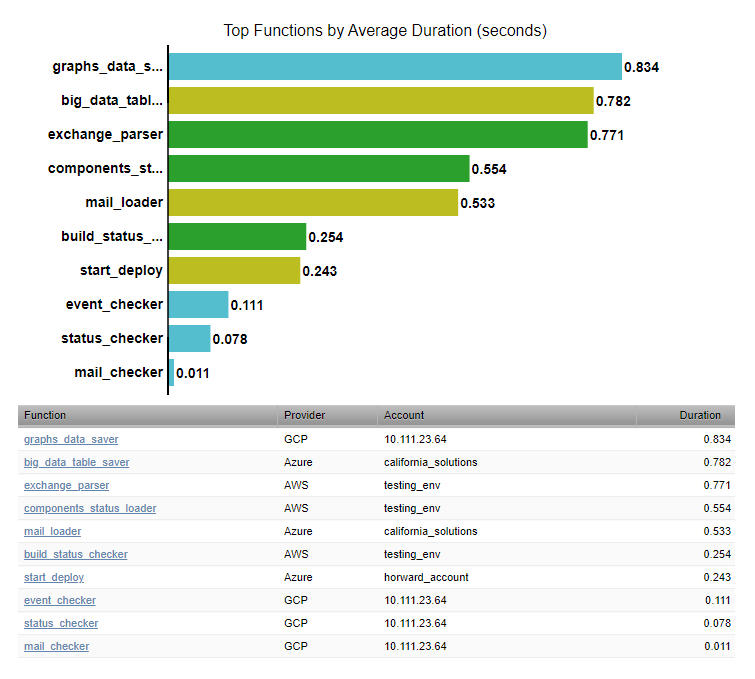This screenshot has height=679, width=755.
Task: Click the start_deploy bar valued 0.243
Action: pos(234,271)
